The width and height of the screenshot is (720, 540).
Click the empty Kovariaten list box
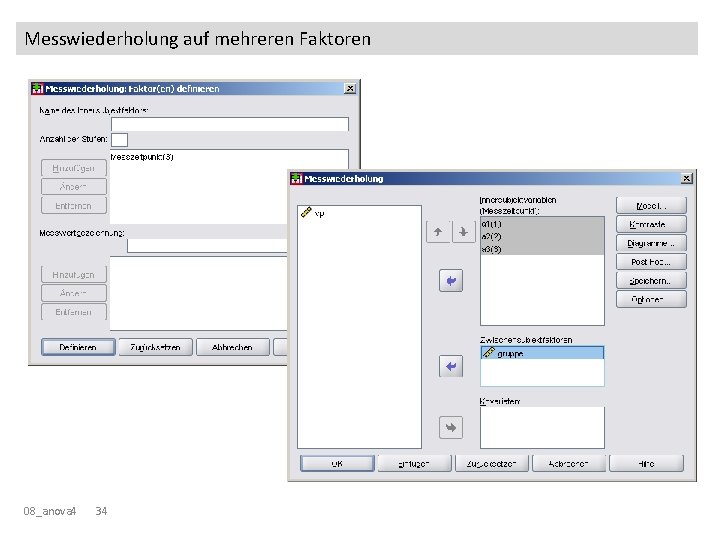click(542, 428)
